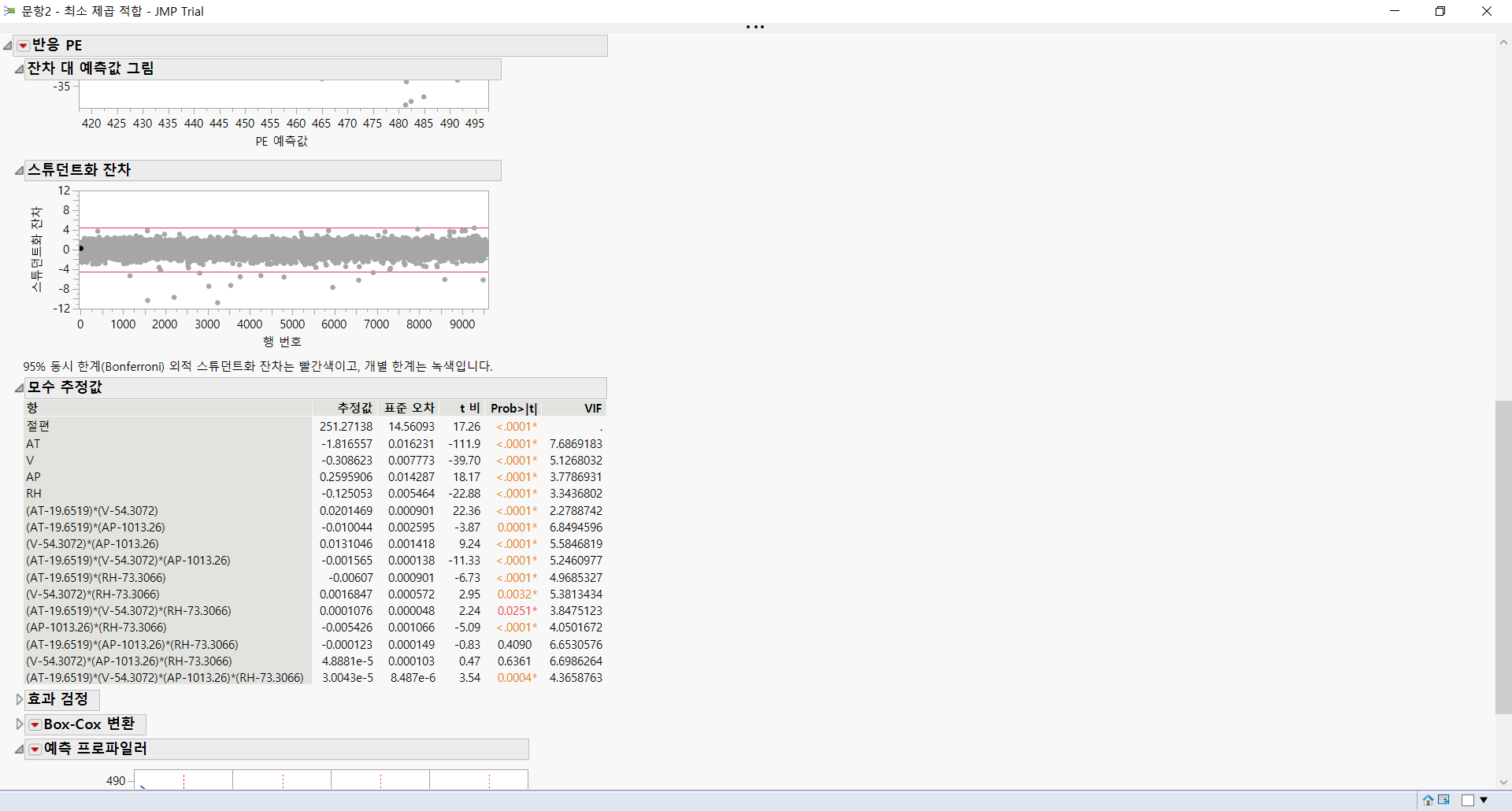The width and height of the screenshot is (1512, 811).
Task: Click the vertical scrollbar down arrow
Action: [x=1504, y=782]
